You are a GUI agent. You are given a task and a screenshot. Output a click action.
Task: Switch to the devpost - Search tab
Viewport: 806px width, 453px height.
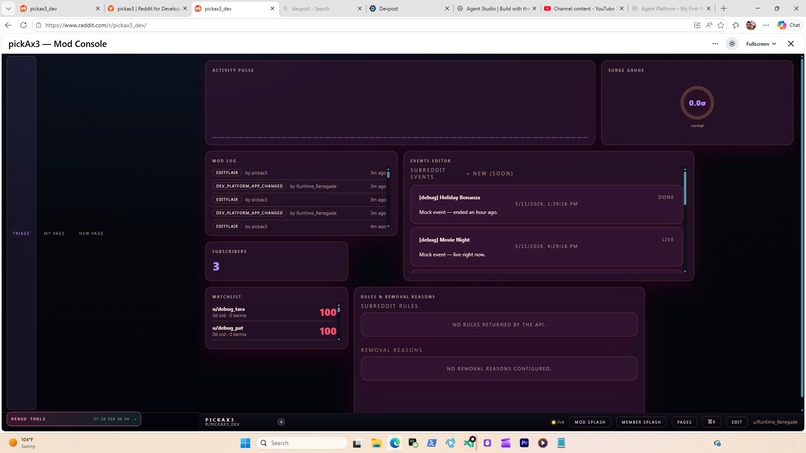(x=319, y=8)
